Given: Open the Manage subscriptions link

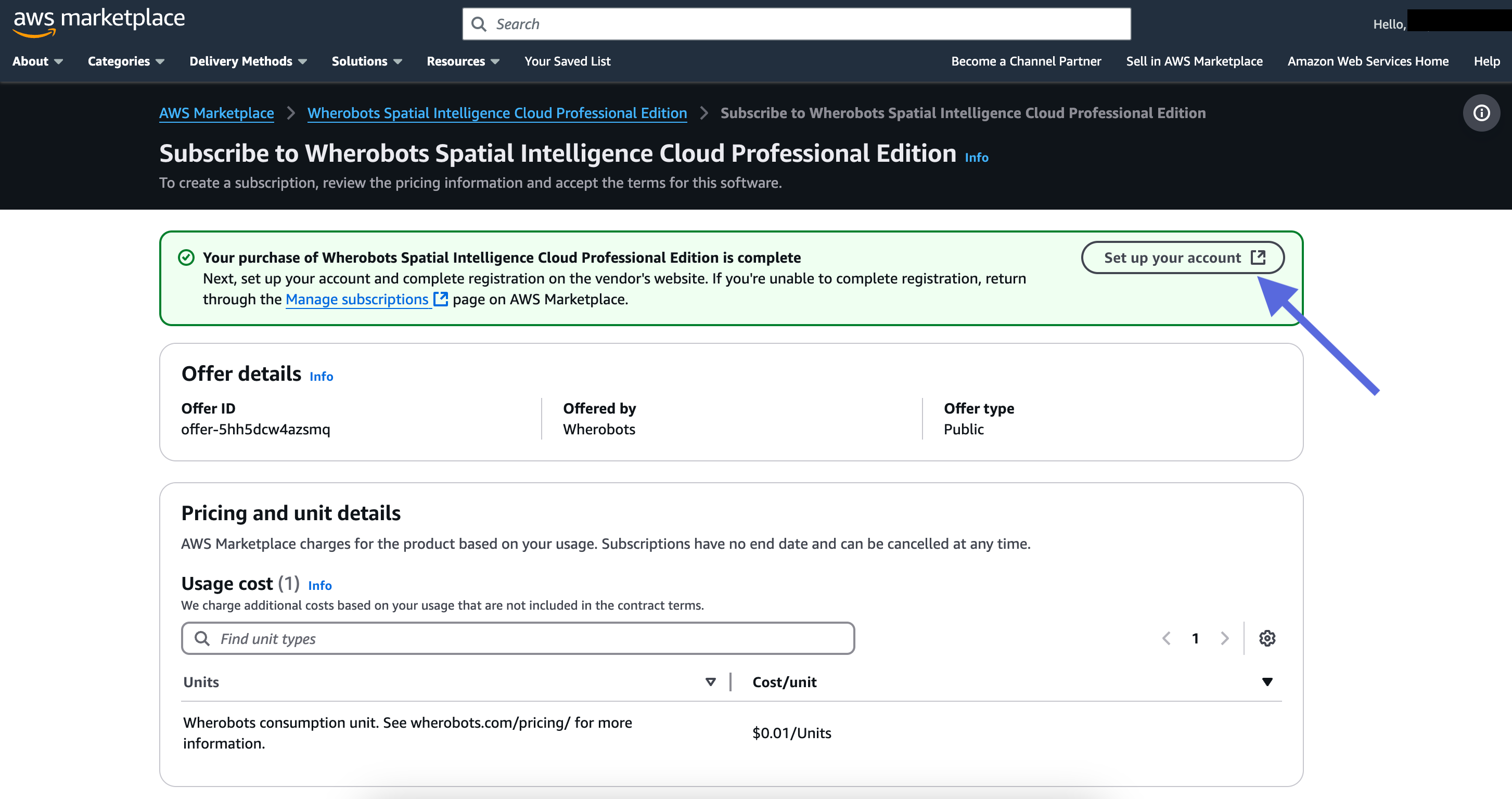Looking at the screenshot, I should 357,299.
